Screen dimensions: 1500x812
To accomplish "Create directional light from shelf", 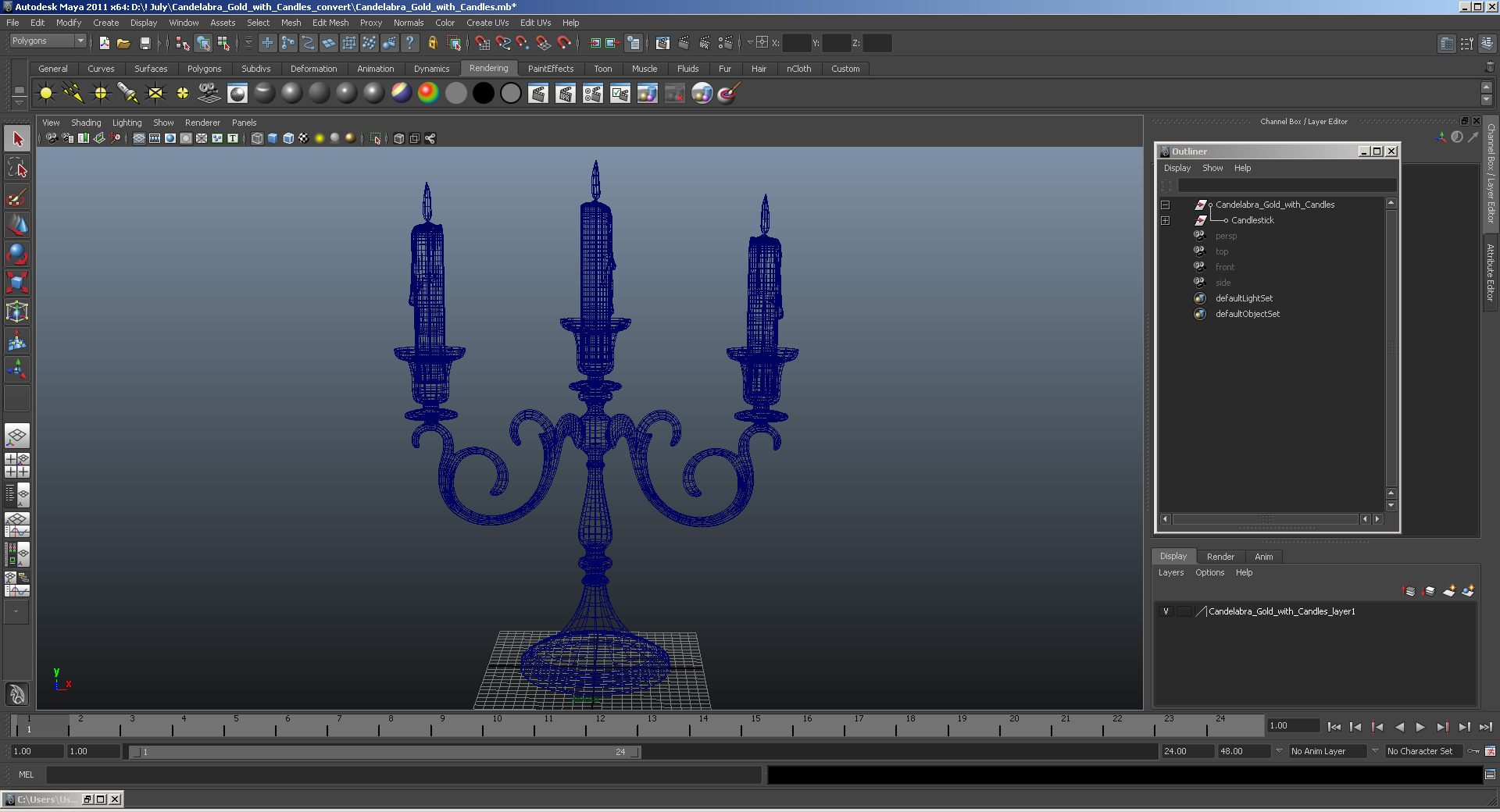I will tap(73, 94).
